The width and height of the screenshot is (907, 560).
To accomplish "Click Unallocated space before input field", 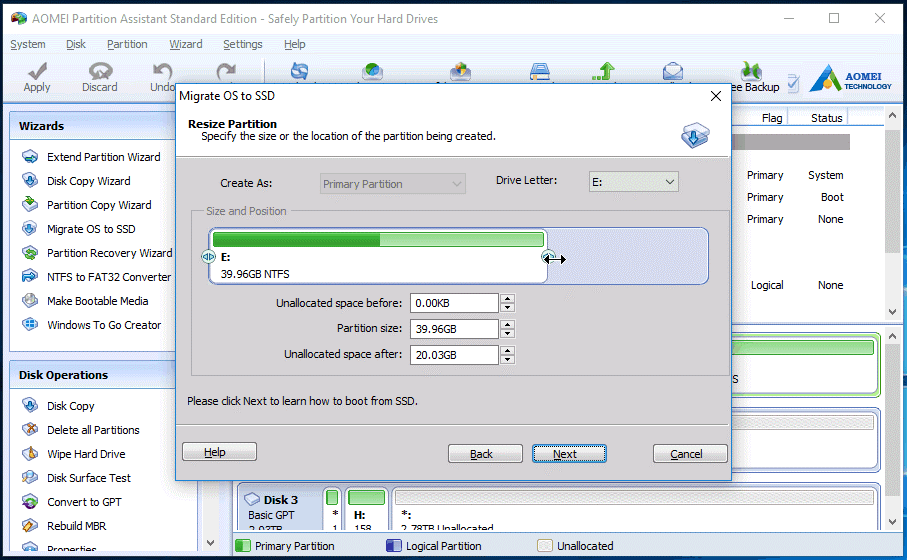I will point(455,303).
